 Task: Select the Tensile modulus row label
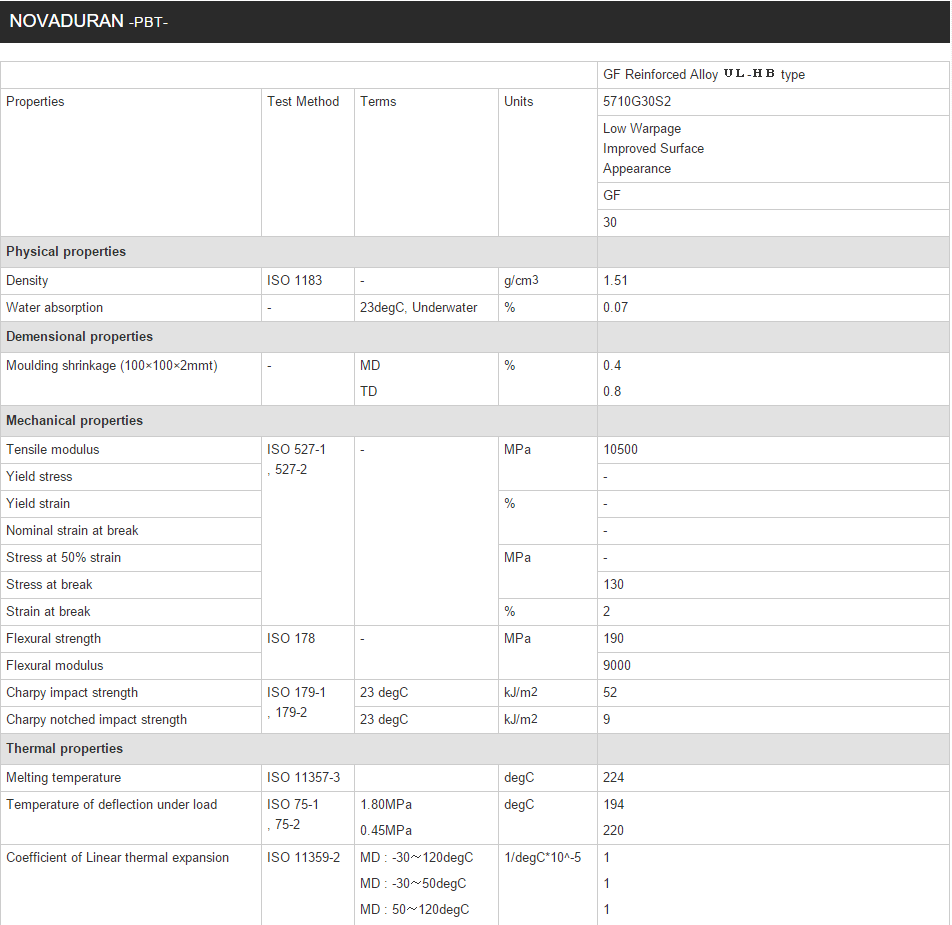click(52, 450)
